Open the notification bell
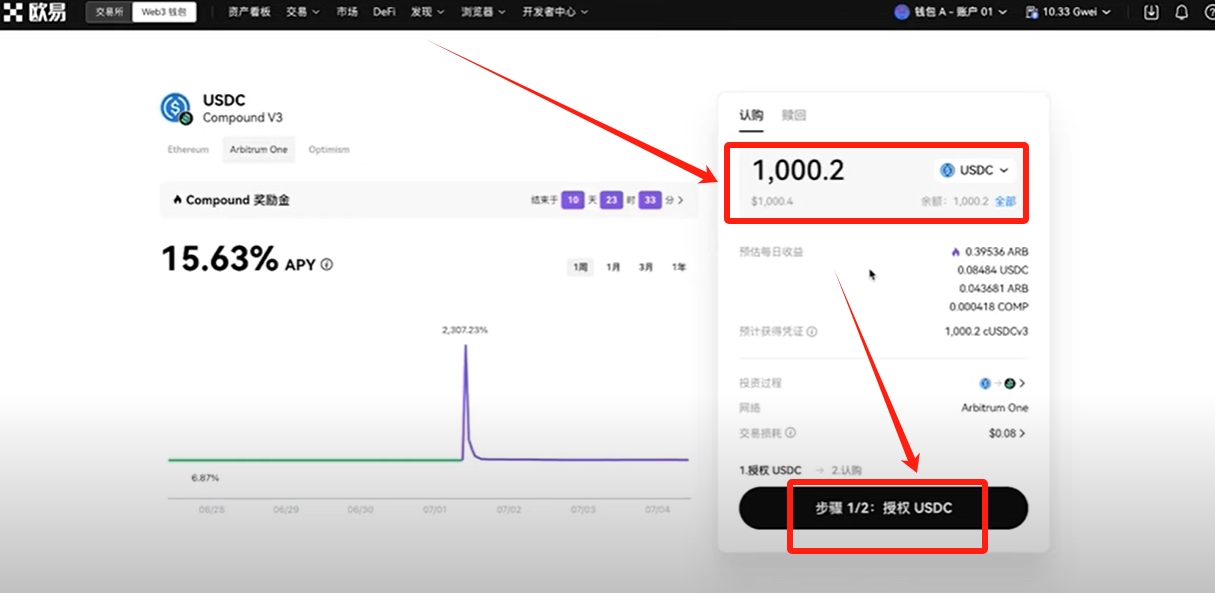Screen dimensions: 1215x593 pos(1181,12)
